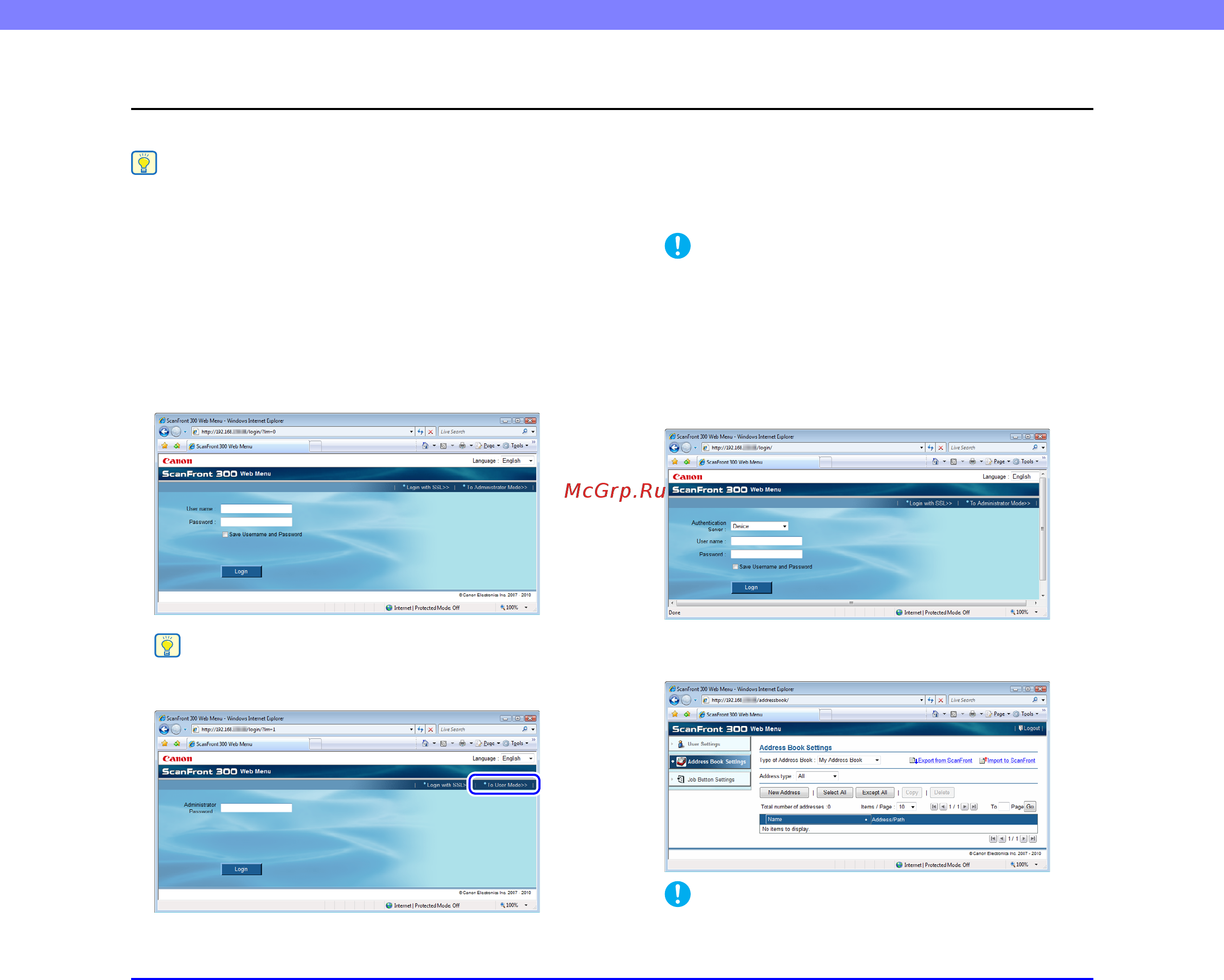Click Refresh icon in the addressbook window
Image resolution: width=1224 pixels, height=980 pixels.
click(930, 700)
